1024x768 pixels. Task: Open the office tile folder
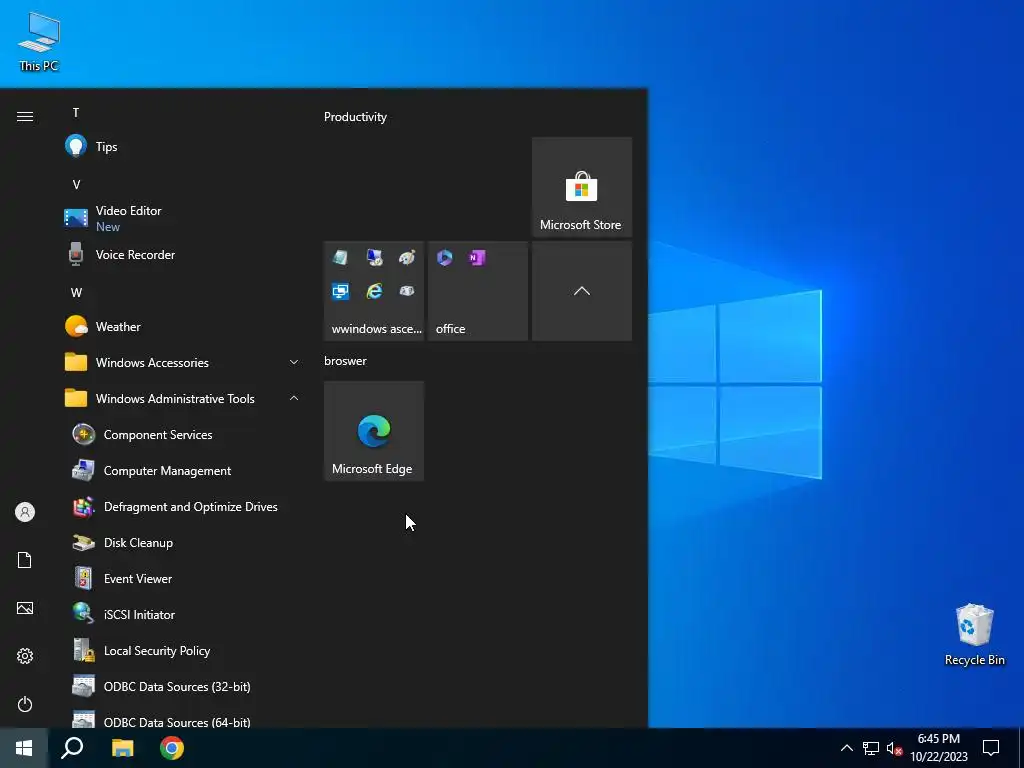pyautogui.click(x=478, y=291)
